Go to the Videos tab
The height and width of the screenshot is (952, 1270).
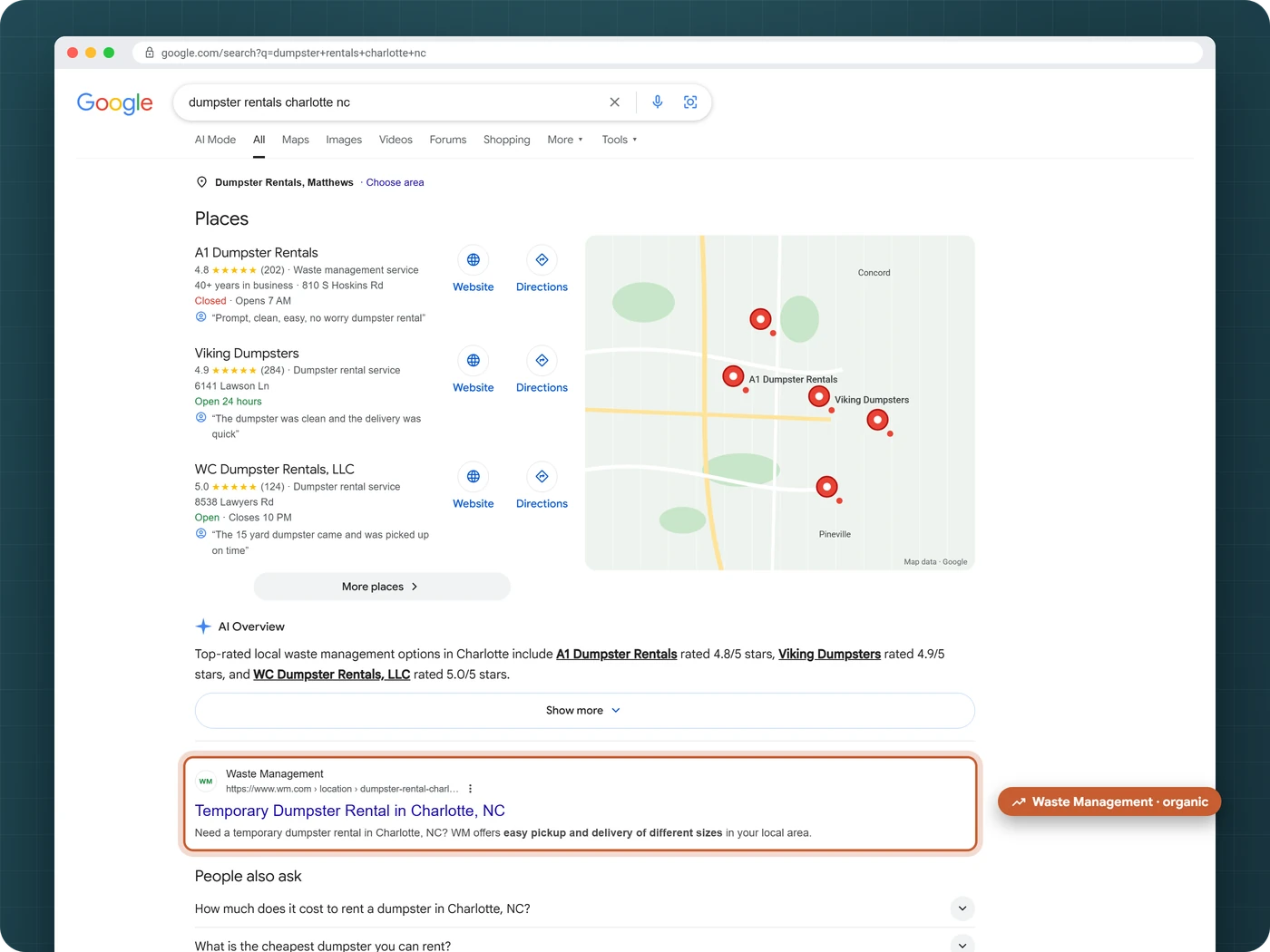point(396,140)
